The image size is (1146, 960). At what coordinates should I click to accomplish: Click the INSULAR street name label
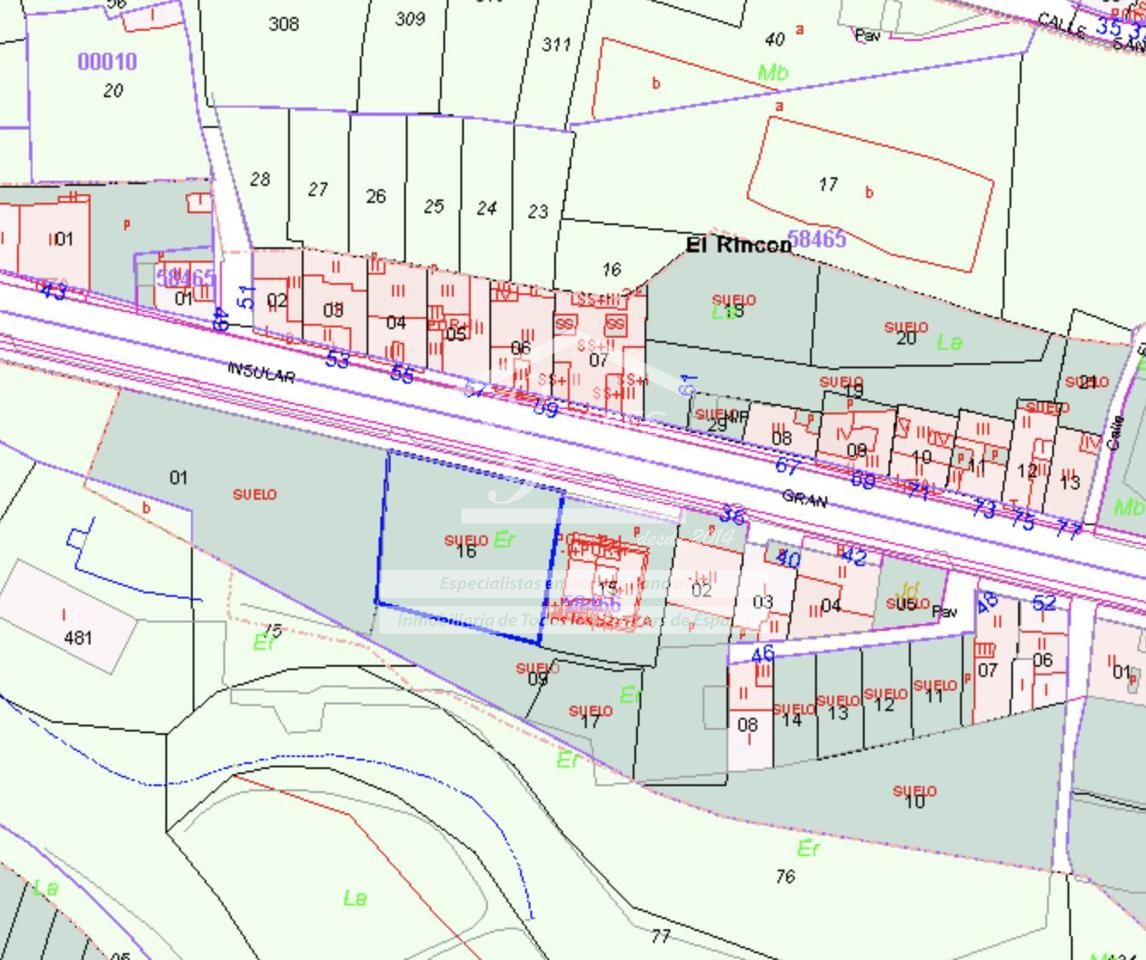click(261, 371)
